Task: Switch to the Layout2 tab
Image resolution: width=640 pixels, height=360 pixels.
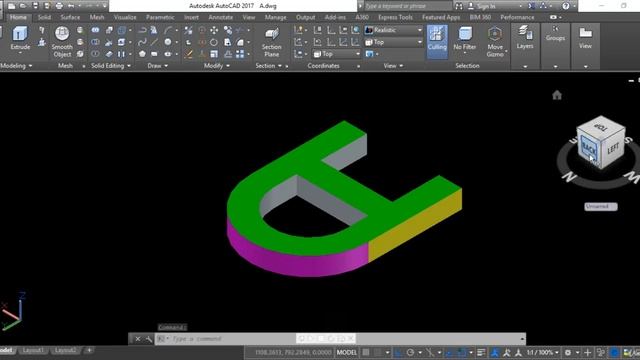Action: point(65,350)
